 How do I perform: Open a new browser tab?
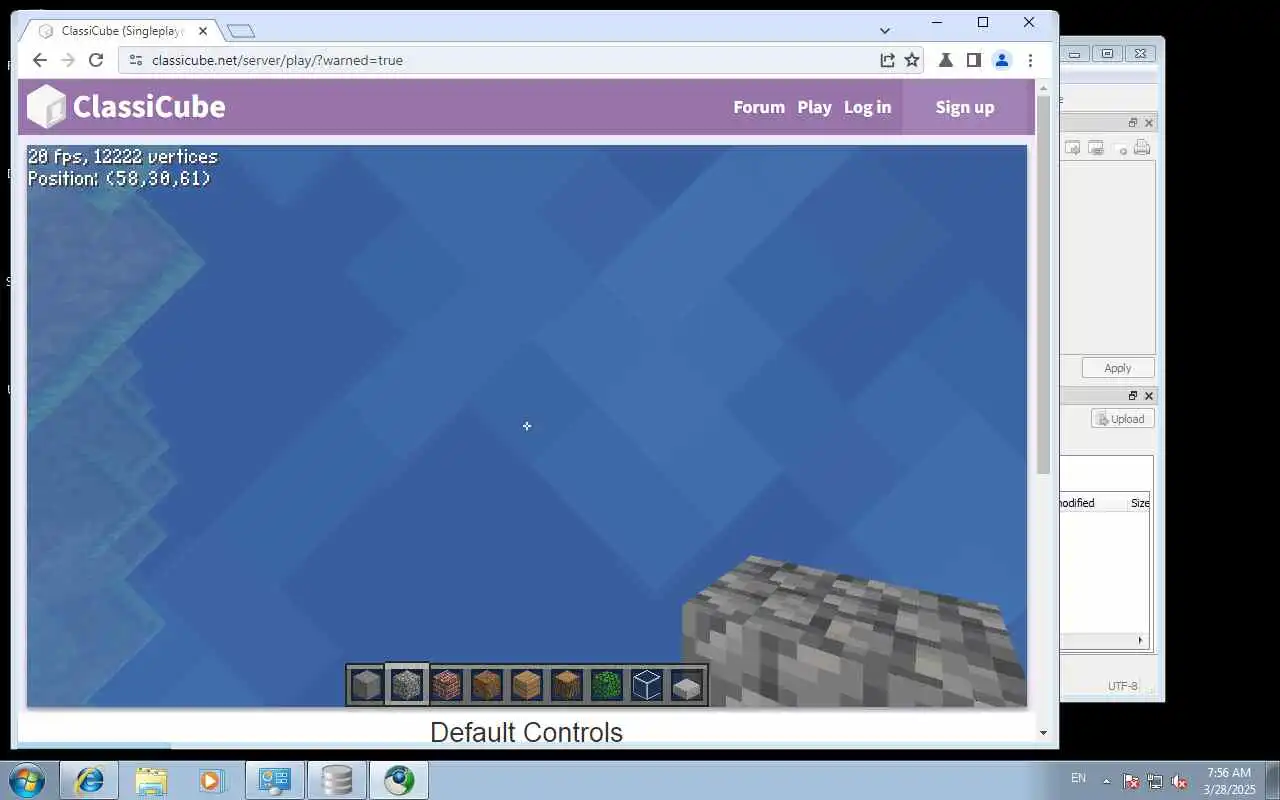tap(241, 31)
